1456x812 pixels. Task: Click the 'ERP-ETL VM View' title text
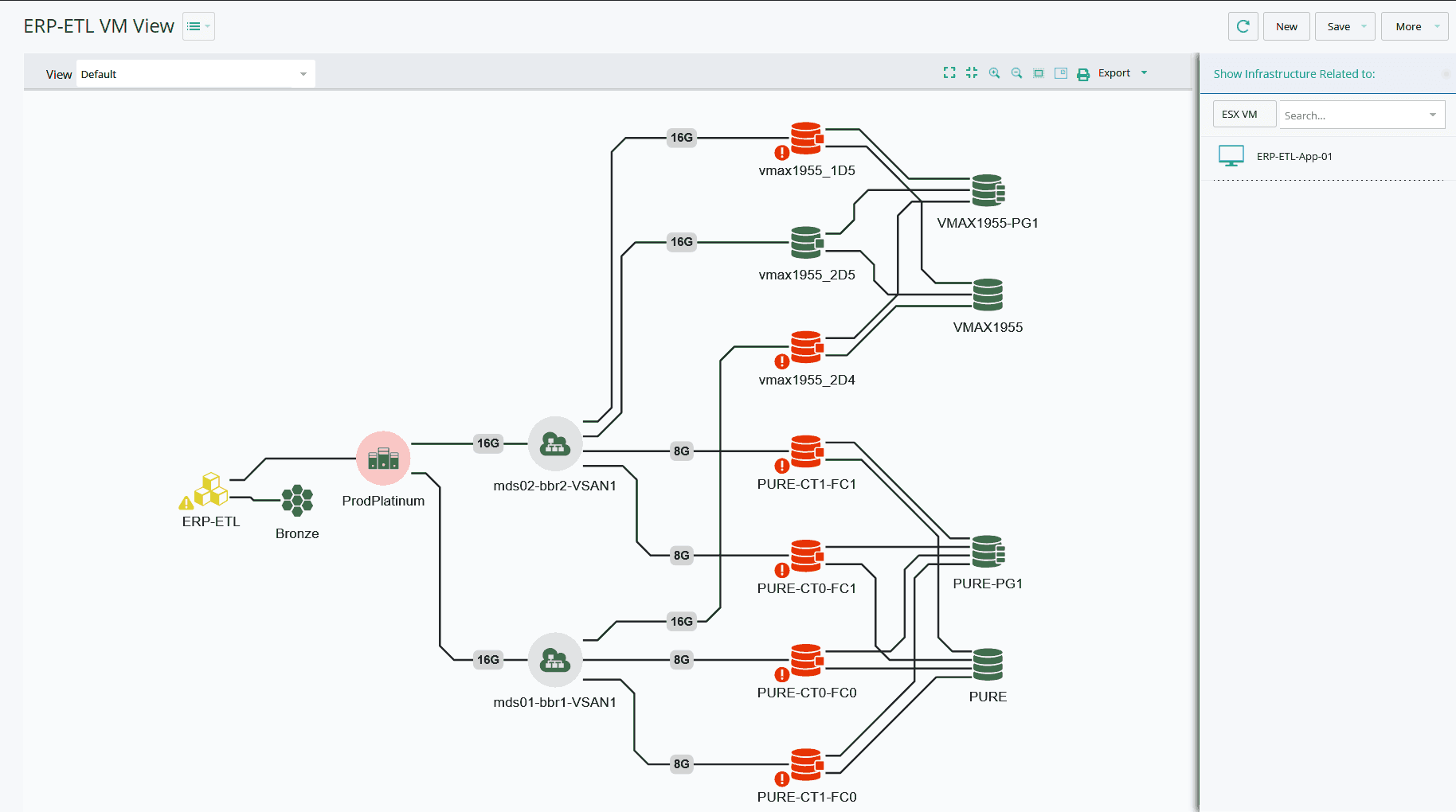[99, 26]
